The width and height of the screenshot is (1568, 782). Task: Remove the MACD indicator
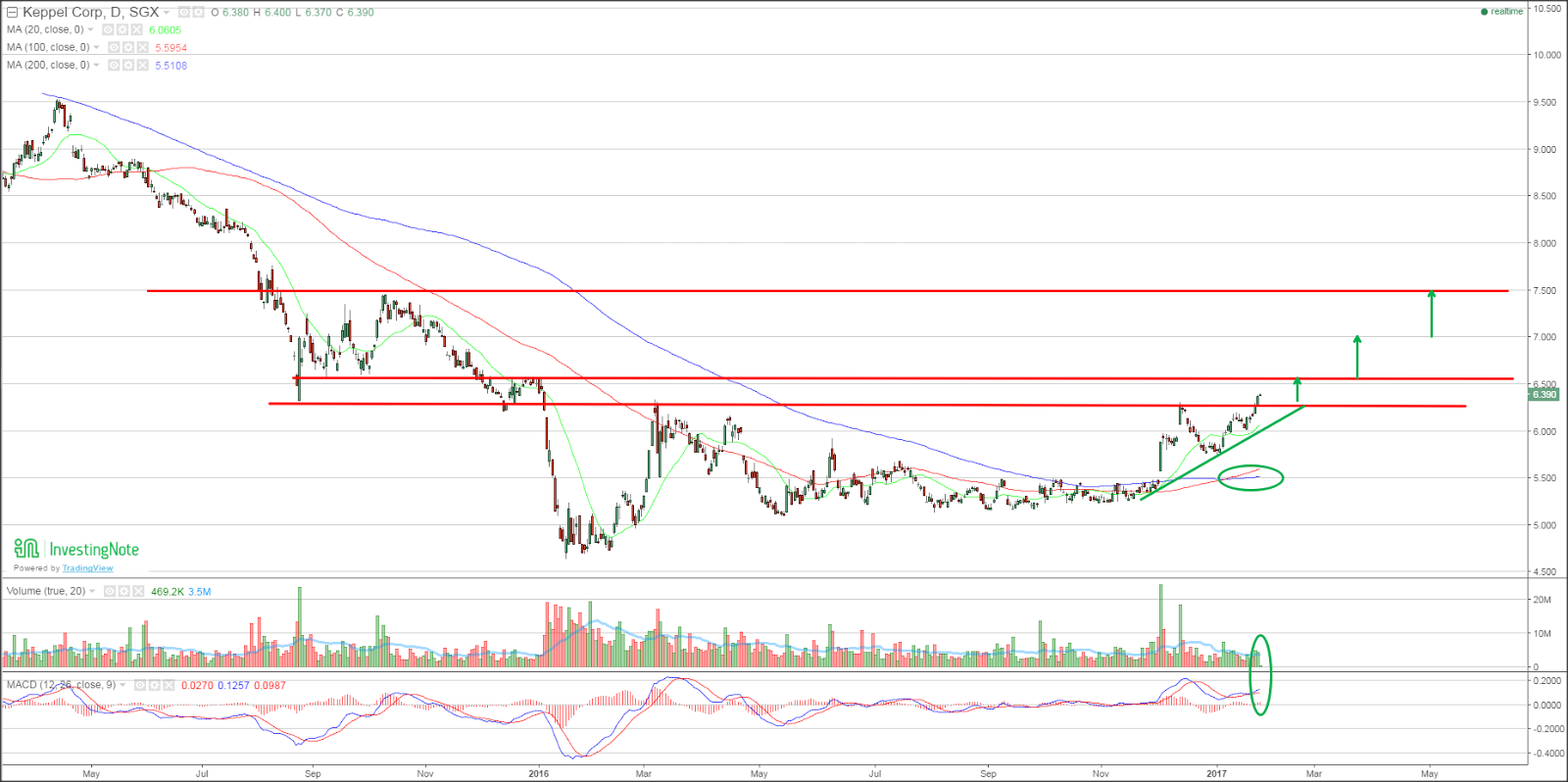point(169,685)
